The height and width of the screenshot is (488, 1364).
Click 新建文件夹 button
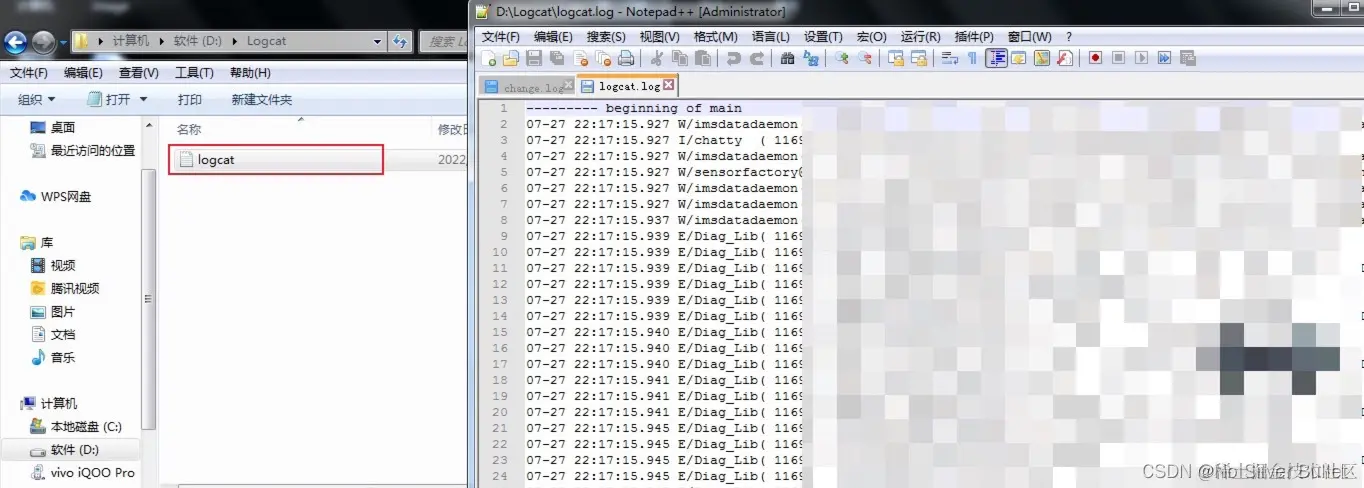262,99
